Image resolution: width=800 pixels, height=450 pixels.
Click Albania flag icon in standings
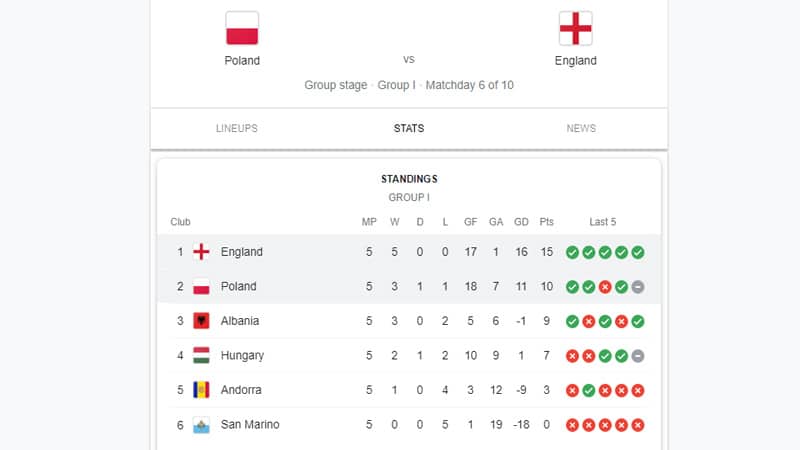(201, 321)
